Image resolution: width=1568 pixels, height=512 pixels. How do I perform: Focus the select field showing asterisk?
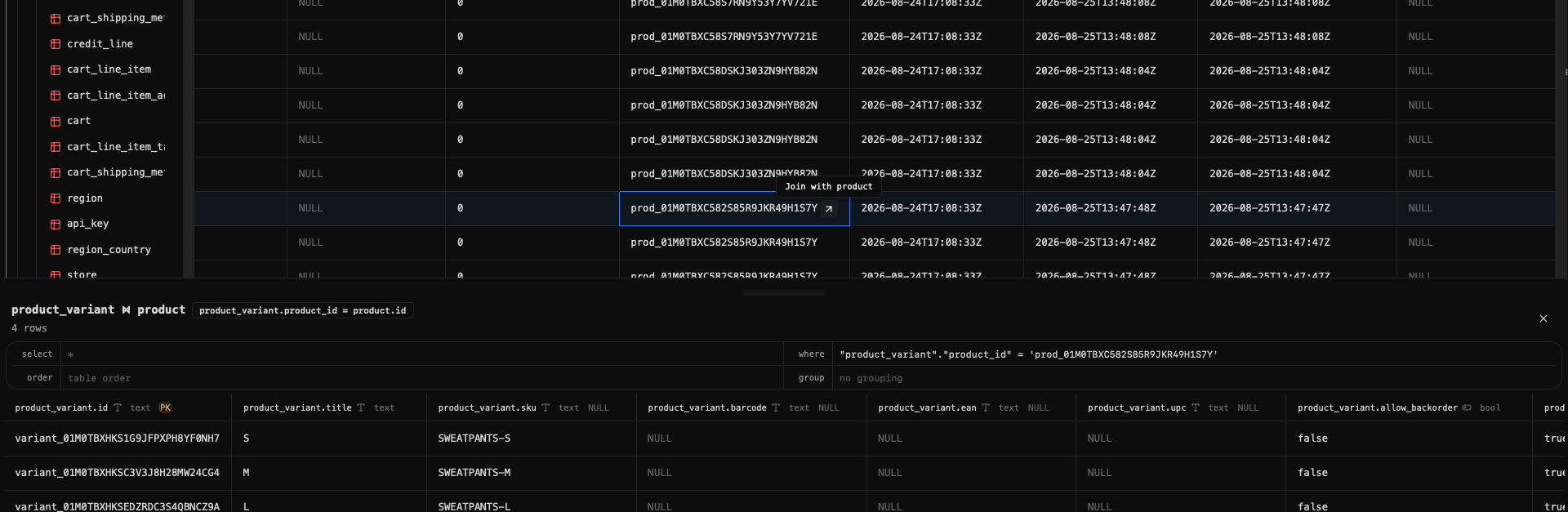point(421,354)
